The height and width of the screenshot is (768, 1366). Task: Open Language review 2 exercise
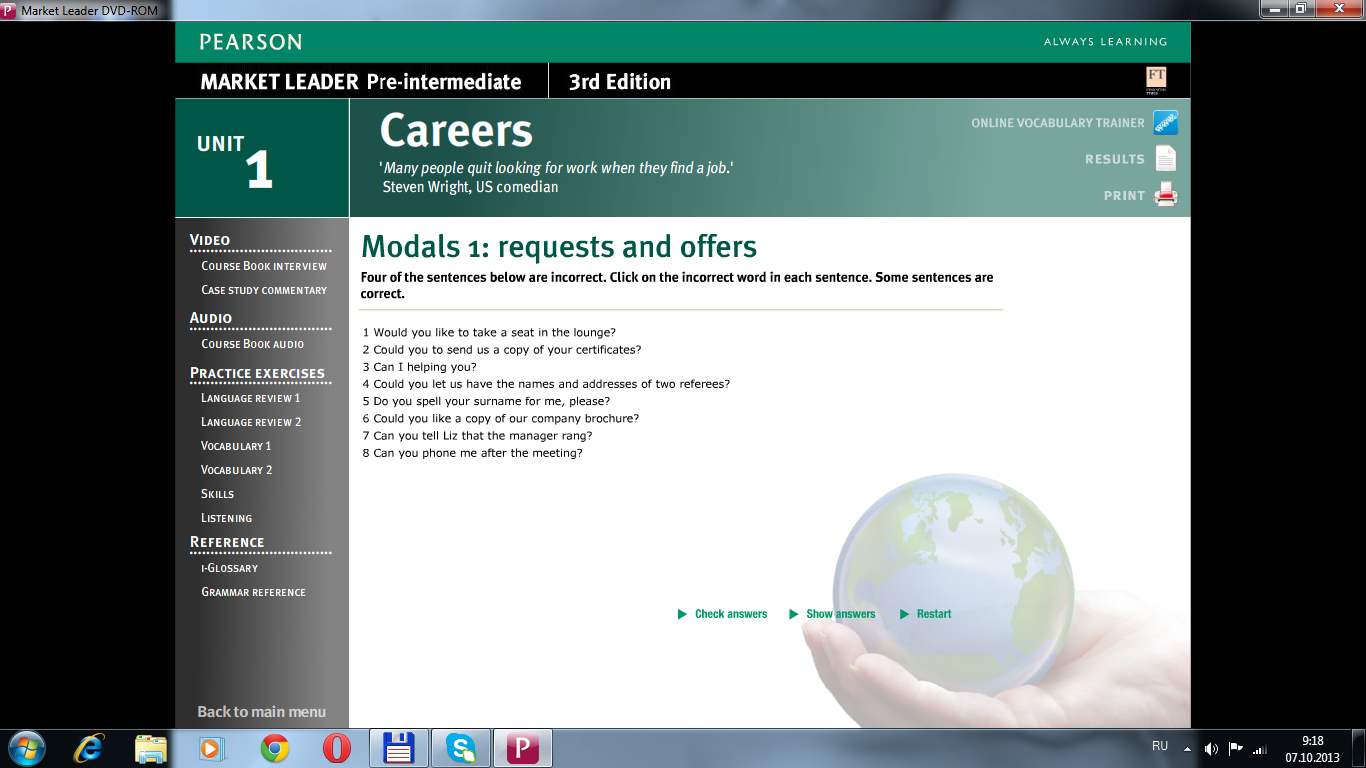pyautogui.click(x=251, y=422)
